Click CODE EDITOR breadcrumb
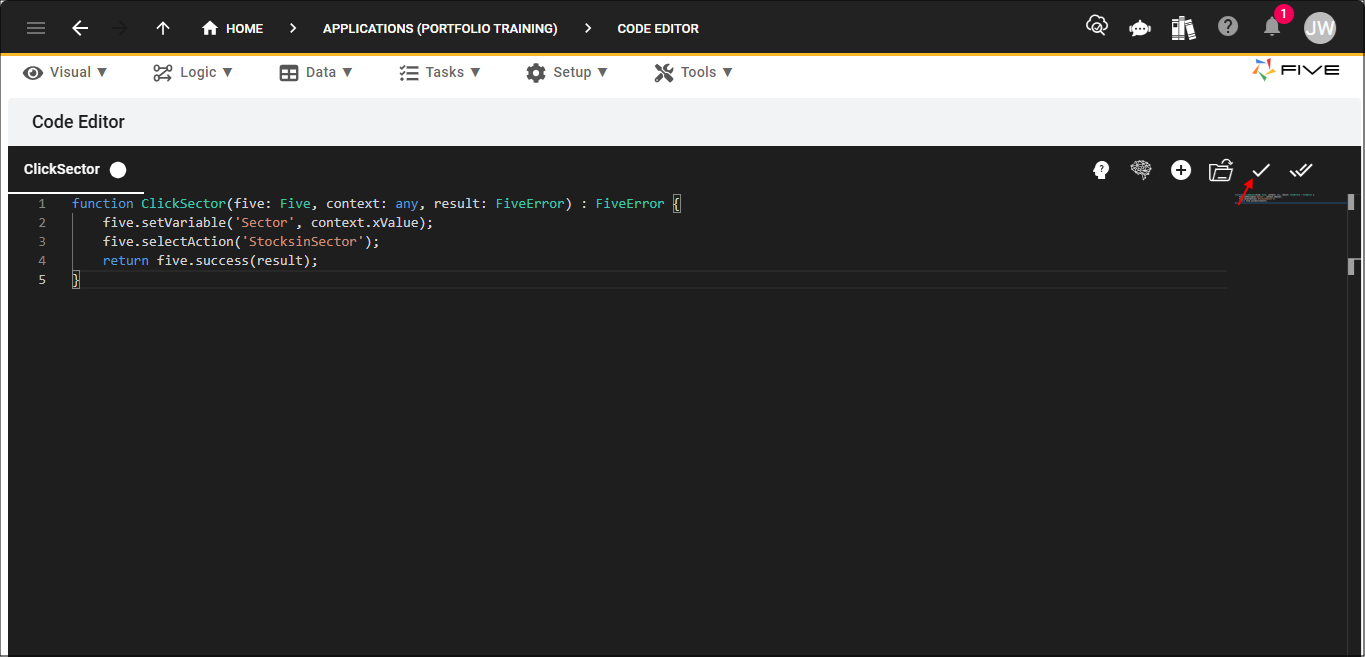This screenshot has height=657, width=1365. 658,28
